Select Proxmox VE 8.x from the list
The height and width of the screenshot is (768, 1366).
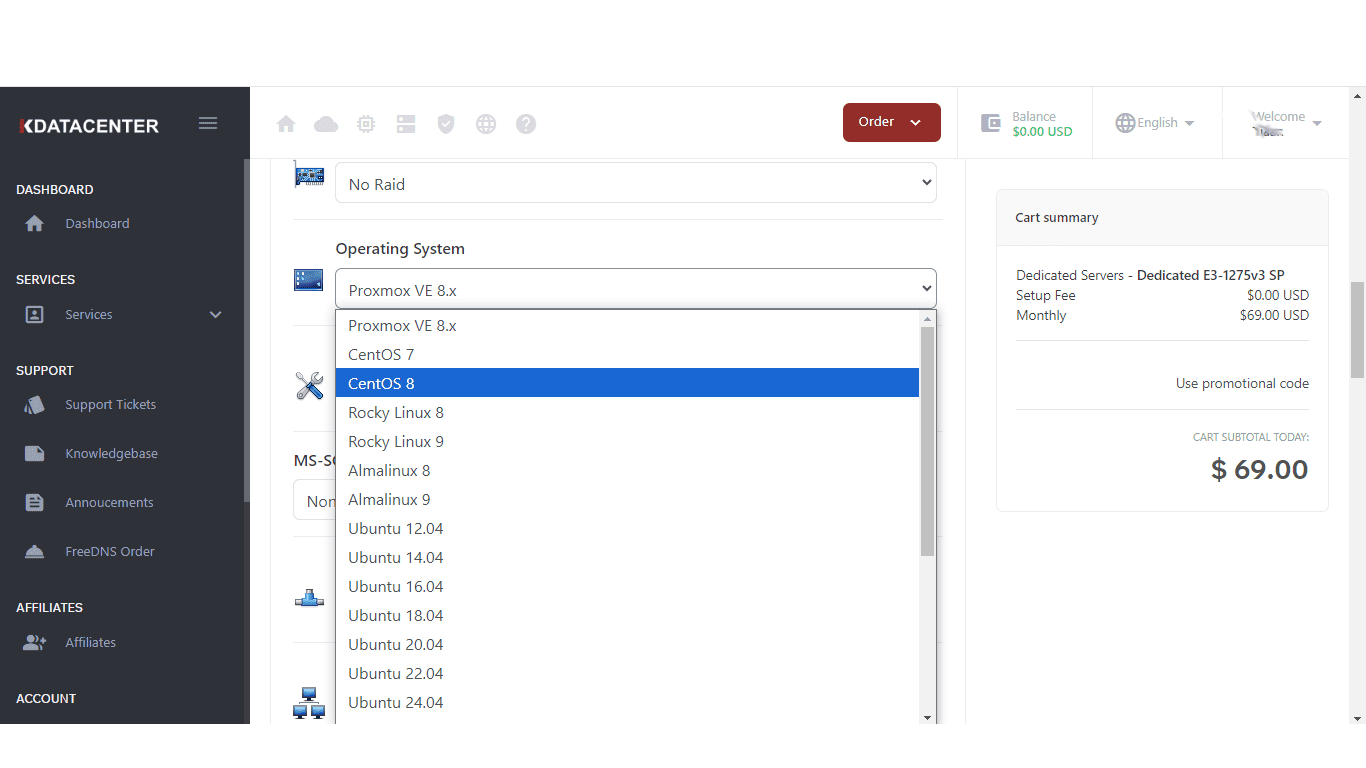tap(627, 326)
